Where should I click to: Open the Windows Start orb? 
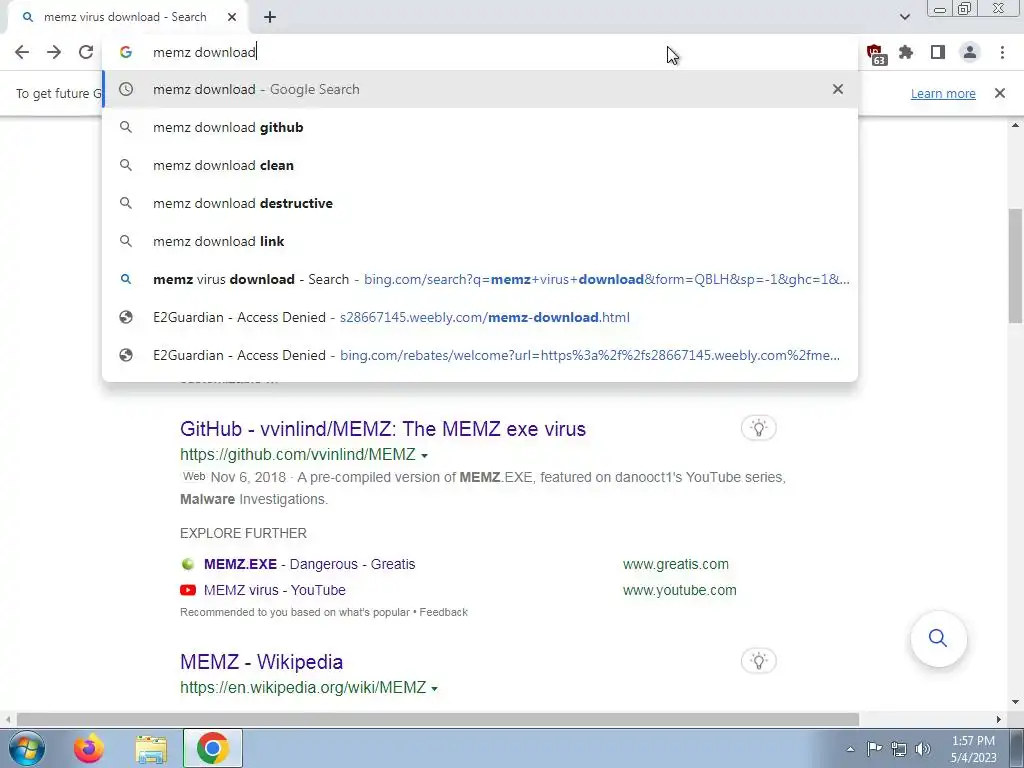[x=26, y=748]
